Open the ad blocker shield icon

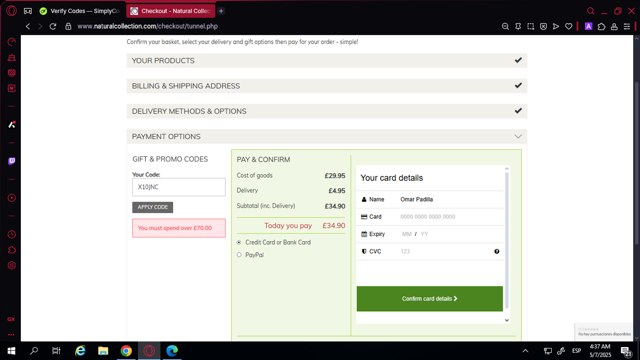543,26
